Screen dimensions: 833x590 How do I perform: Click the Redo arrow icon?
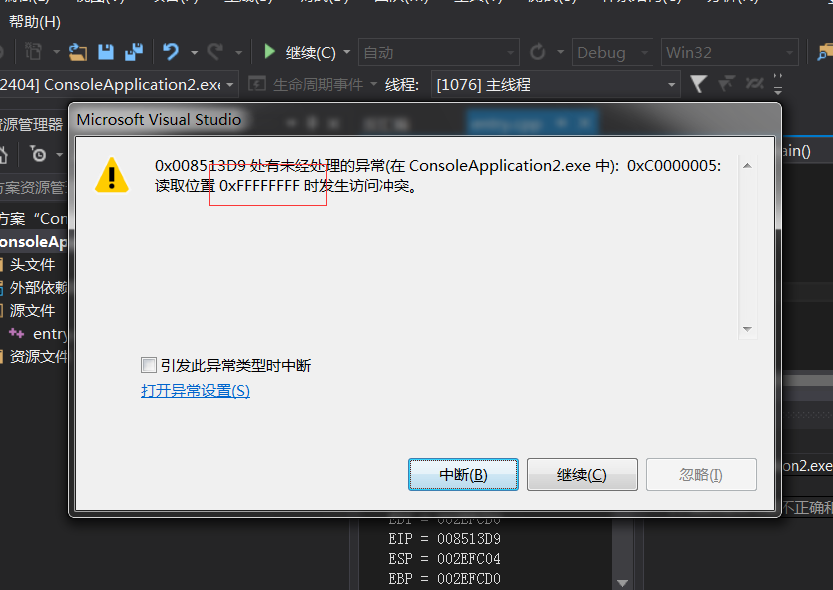(215, 52)
